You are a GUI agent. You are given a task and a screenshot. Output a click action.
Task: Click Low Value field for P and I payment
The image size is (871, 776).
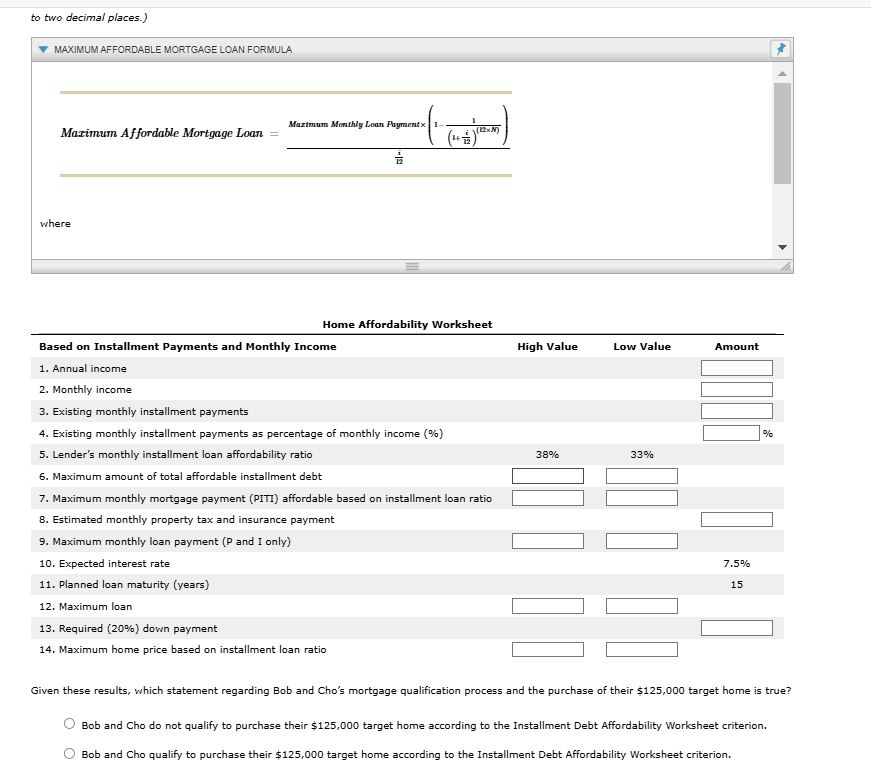click(x=642, y=541)
